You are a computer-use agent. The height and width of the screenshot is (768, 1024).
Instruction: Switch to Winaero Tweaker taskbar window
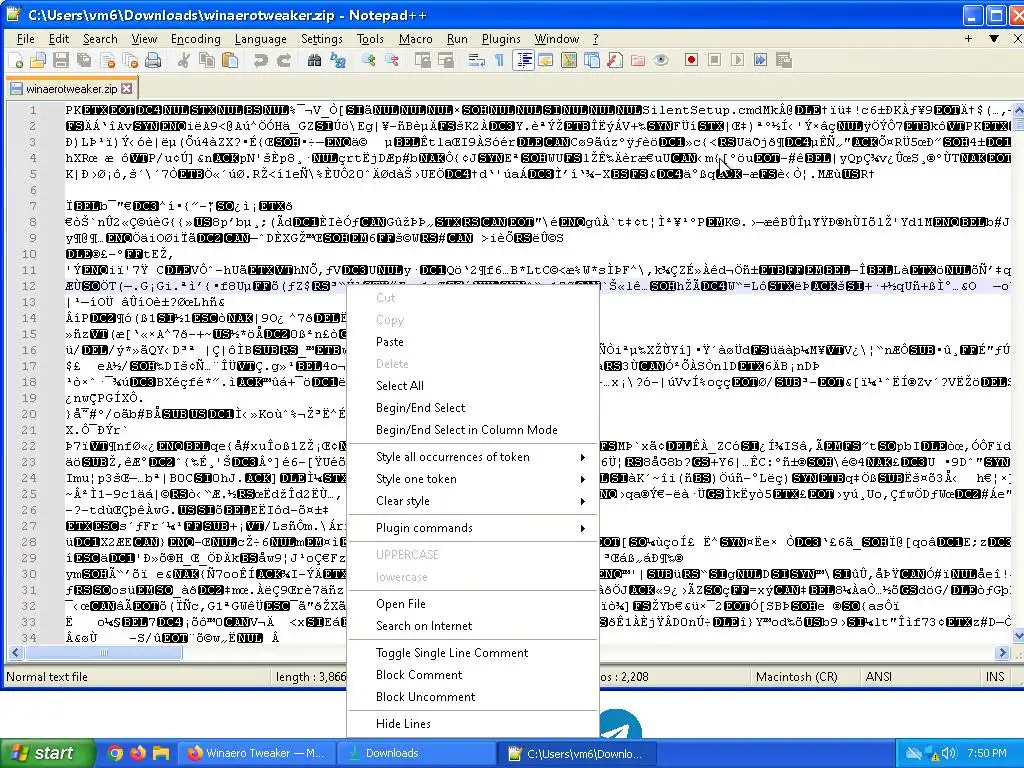(257, 753)
